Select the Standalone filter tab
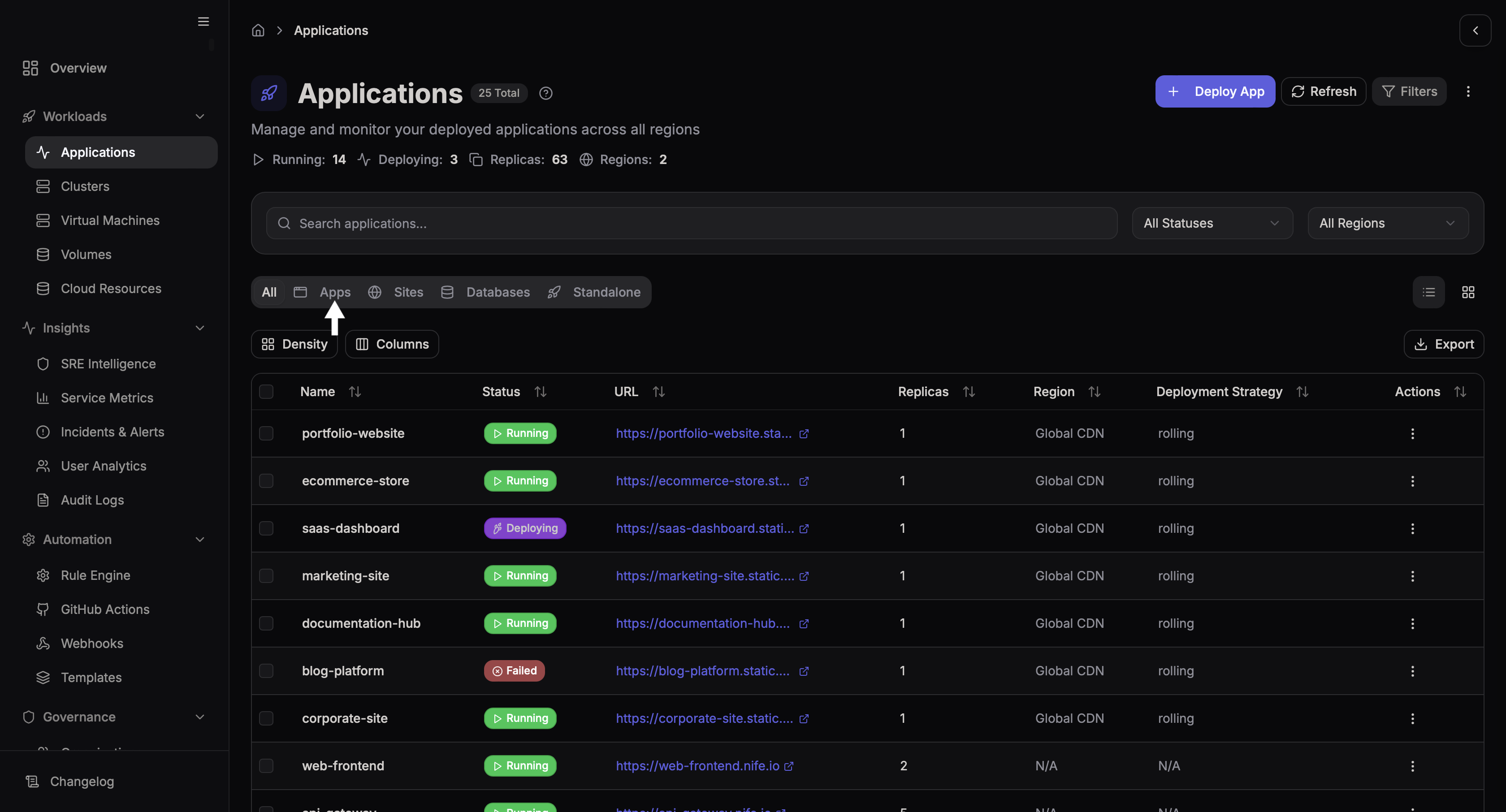Viewport: 1506px width, 812px height. click(x=606, y=292)
